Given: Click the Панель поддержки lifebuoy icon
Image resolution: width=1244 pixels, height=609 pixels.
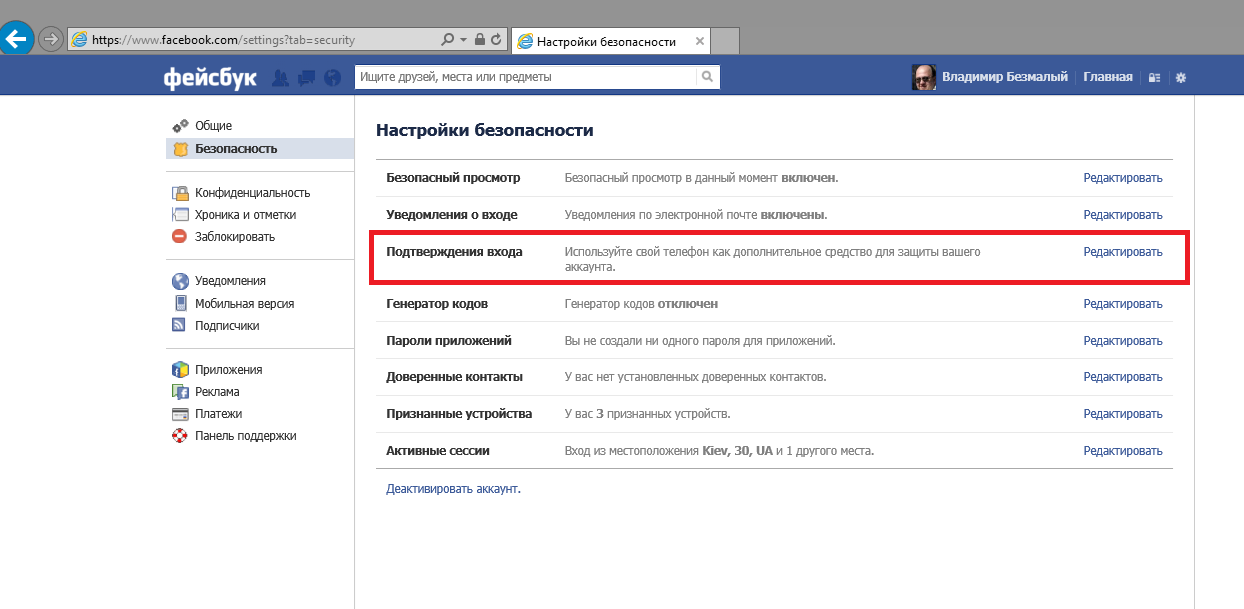Looking at the screenshot, I should [x=180, y=436].
